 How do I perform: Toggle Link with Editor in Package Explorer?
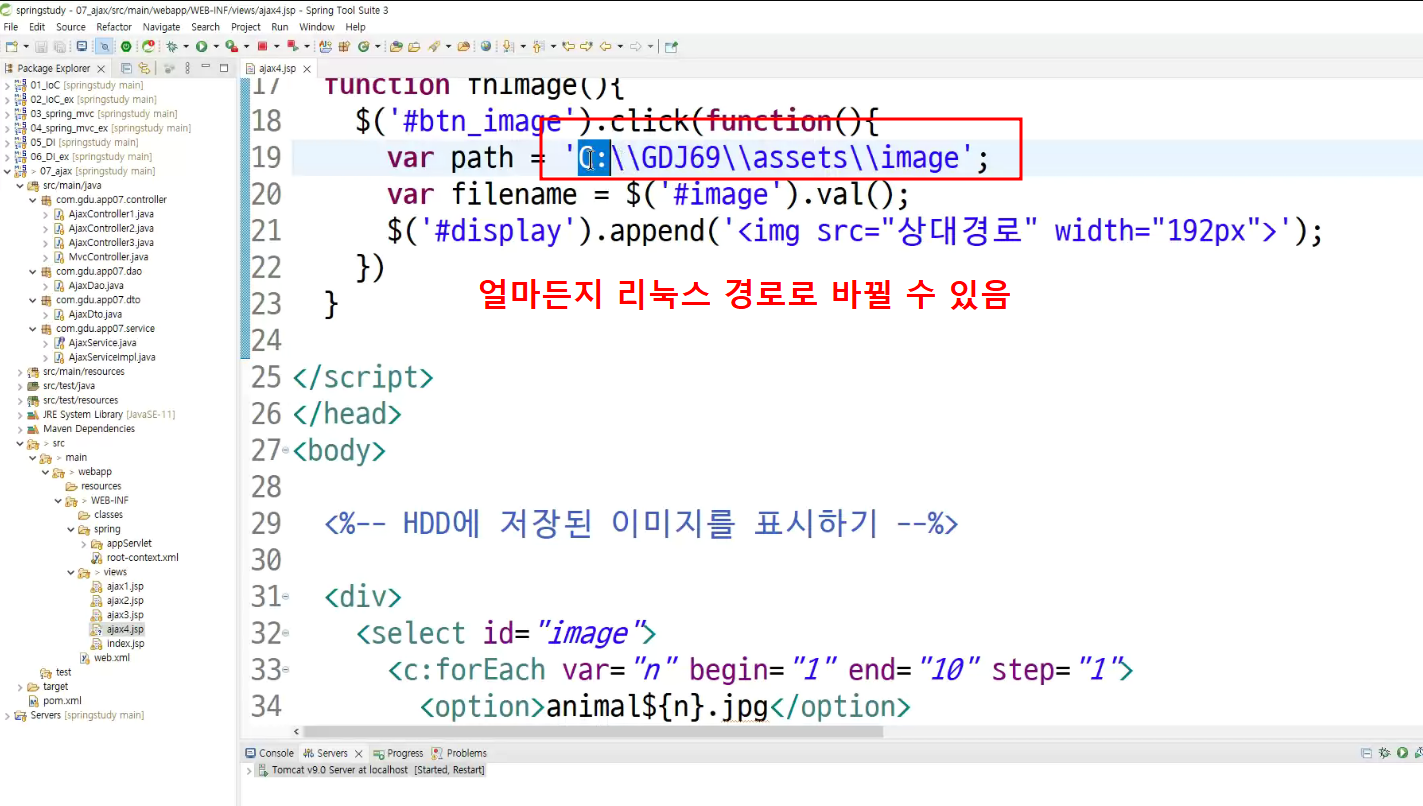(144, 68)
